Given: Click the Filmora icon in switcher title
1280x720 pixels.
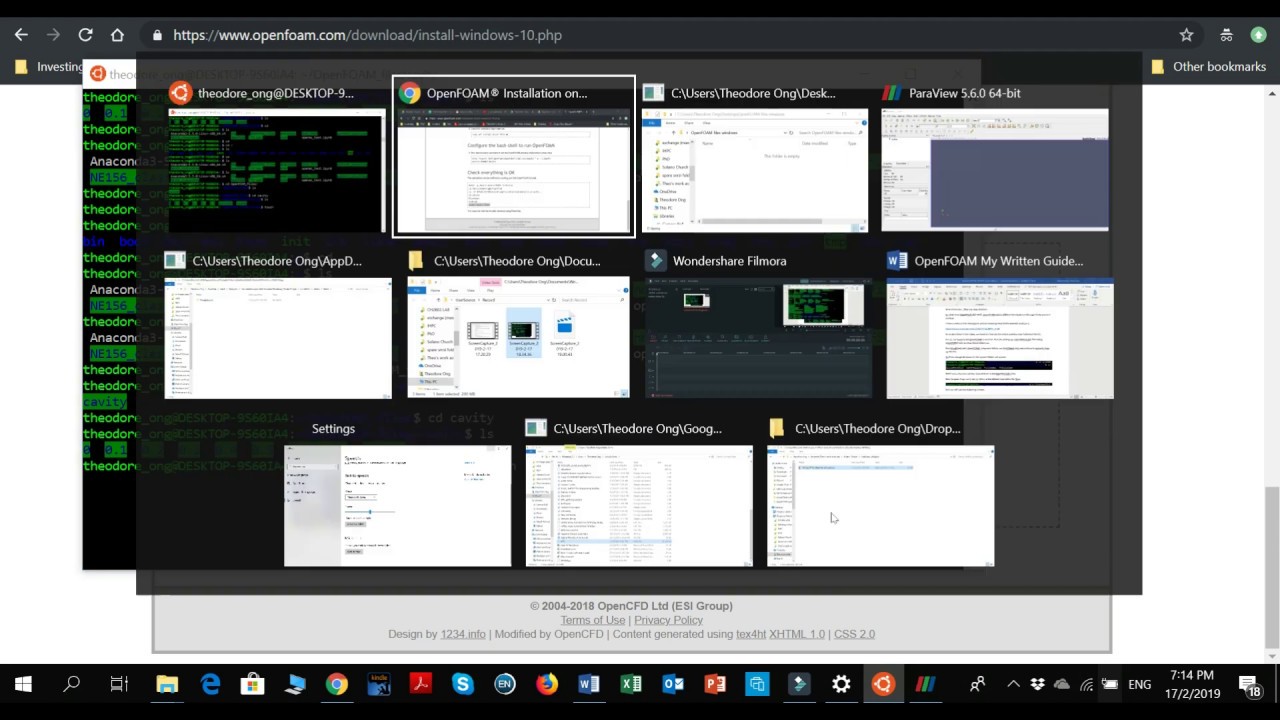Looking at the screenshot, I should pyautogui.click(x=655, y=261).
